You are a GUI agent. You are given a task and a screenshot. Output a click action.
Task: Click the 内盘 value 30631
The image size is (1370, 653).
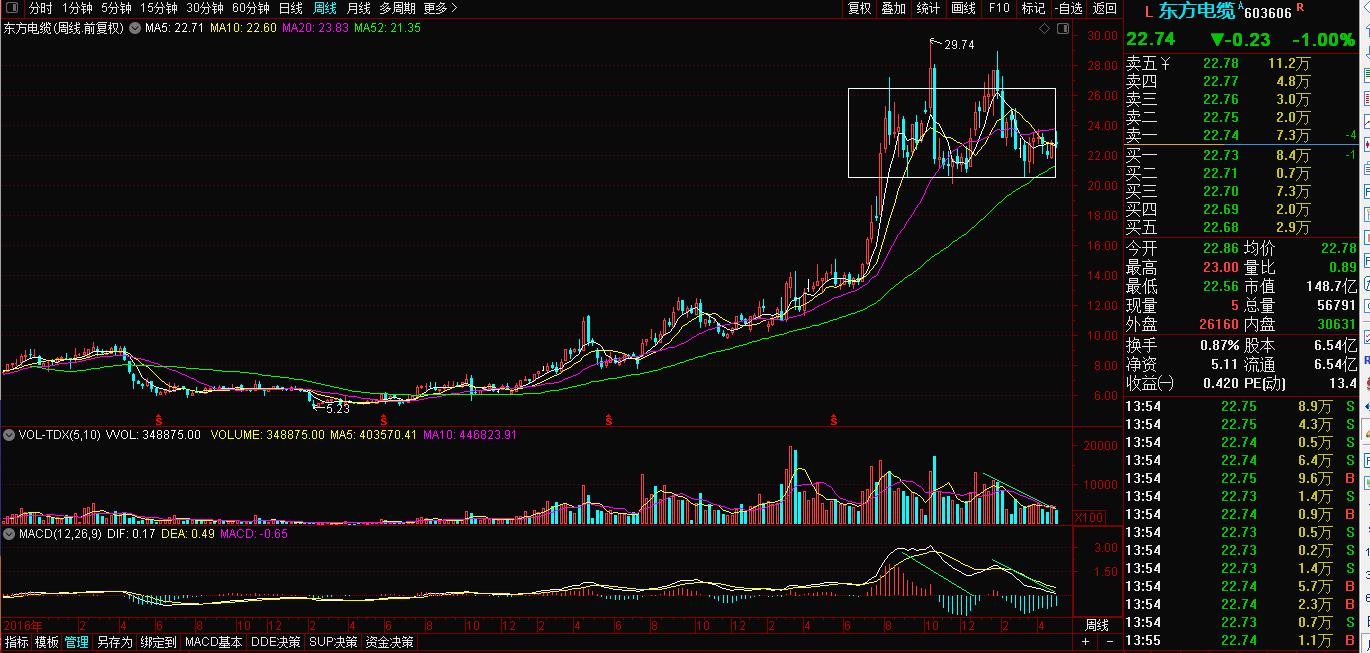click(x=1335, y=324)
